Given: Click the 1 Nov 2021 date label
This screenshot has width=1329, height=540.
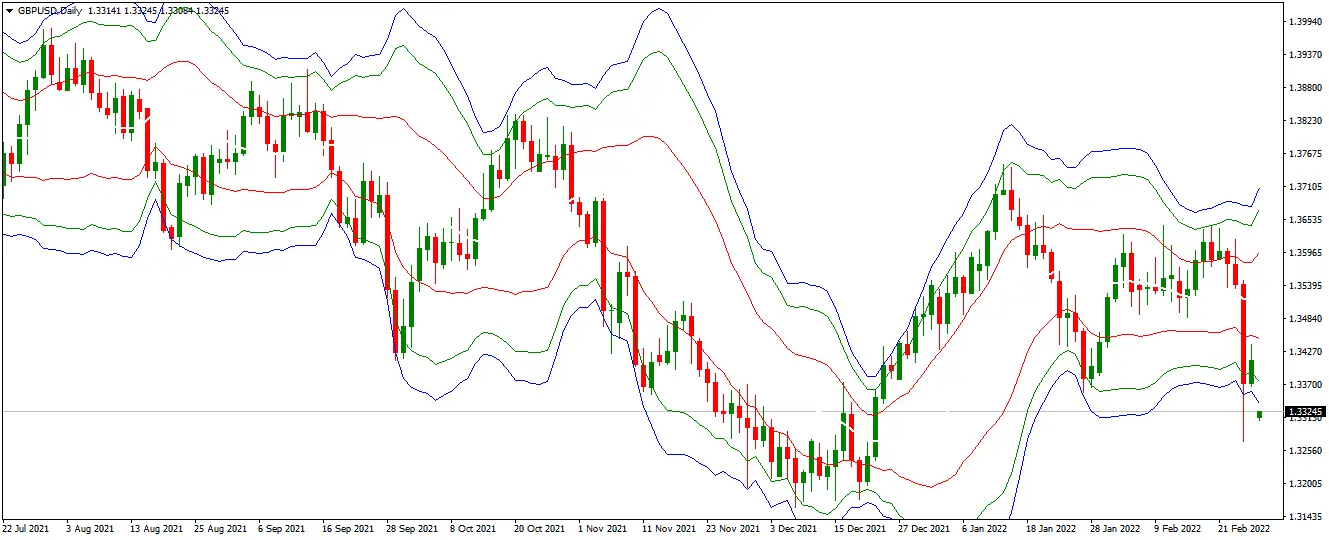Looking at the screenshot, I should tap(603, 528).
